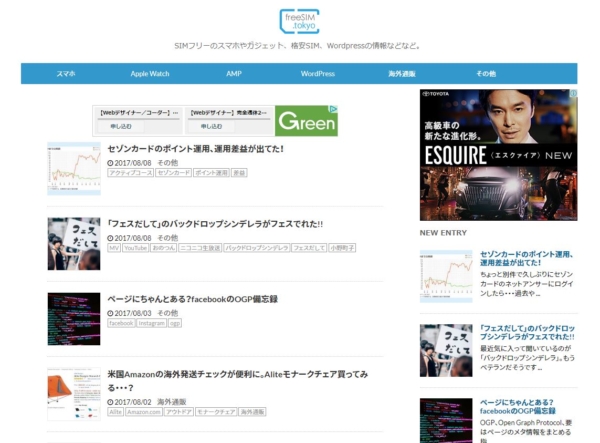Open the その他 menu in navigation bar

pos(486,74)
